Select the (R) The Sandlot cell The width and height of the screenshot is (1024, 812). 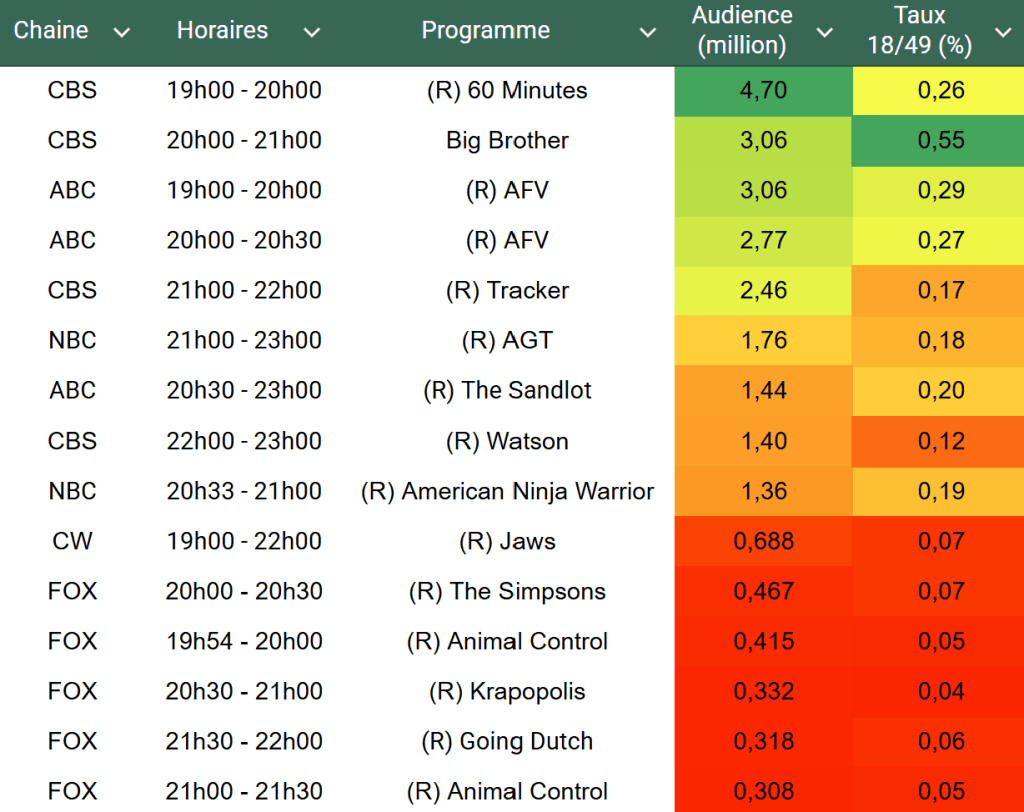tap(507, 391)
